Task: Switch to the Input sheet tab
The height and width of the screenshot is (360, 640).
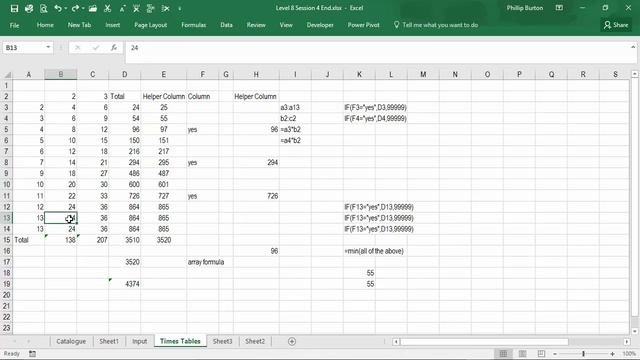Action: 140,341
